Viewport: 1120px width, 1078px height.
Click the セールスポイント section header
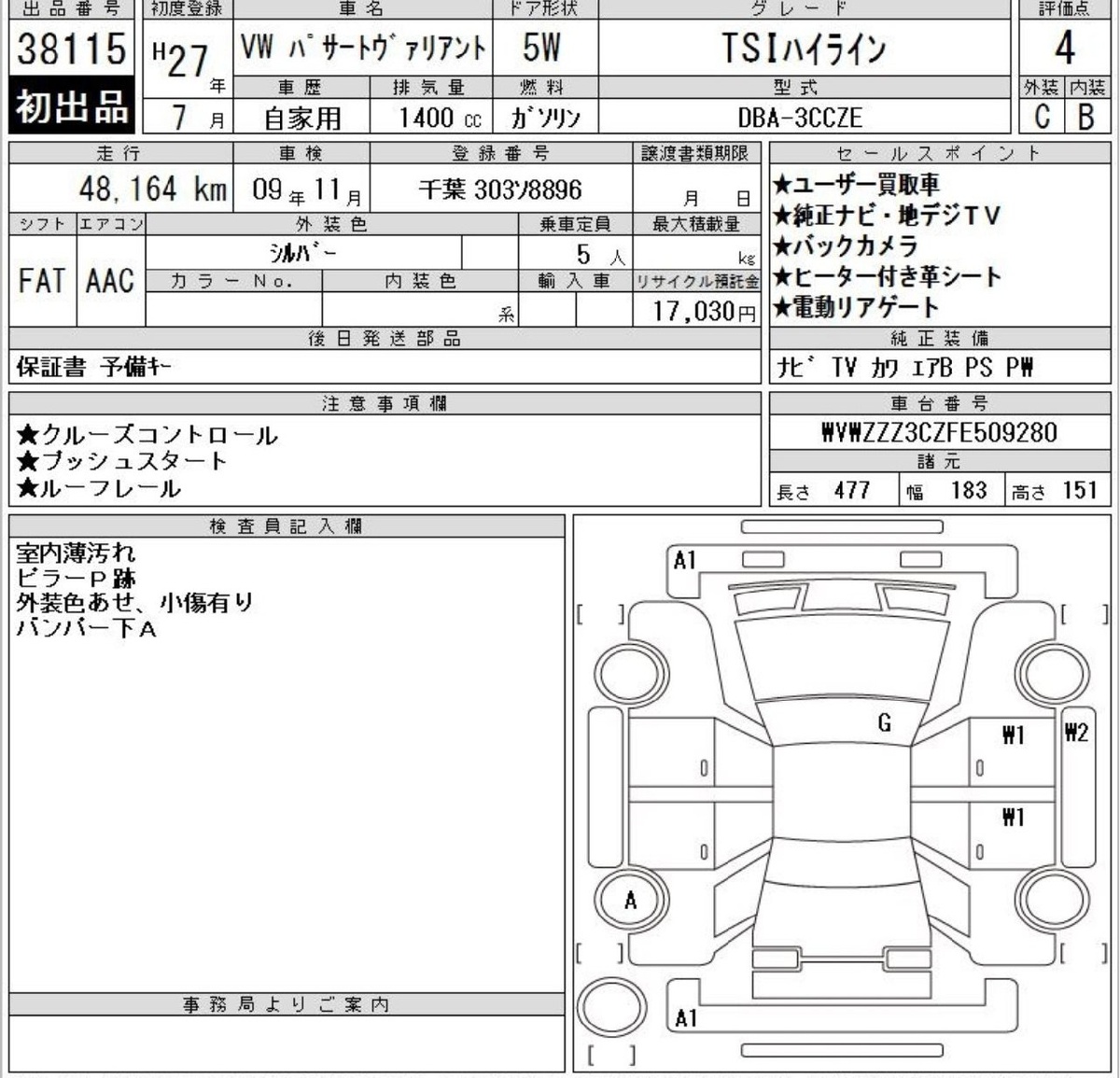pos(939,153)
